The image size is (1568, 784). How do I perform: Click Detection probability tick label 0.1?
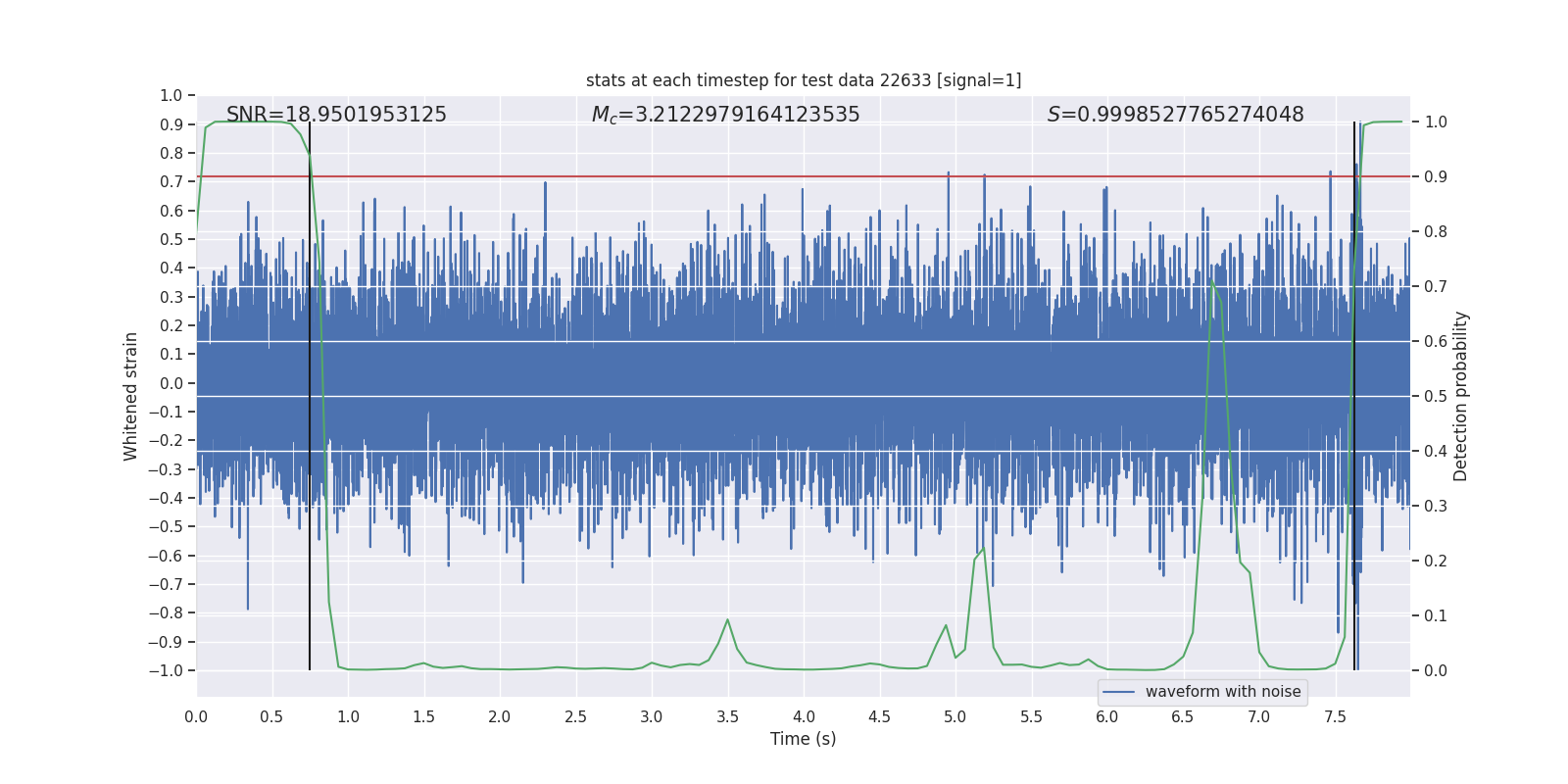tap(1436, 616)
